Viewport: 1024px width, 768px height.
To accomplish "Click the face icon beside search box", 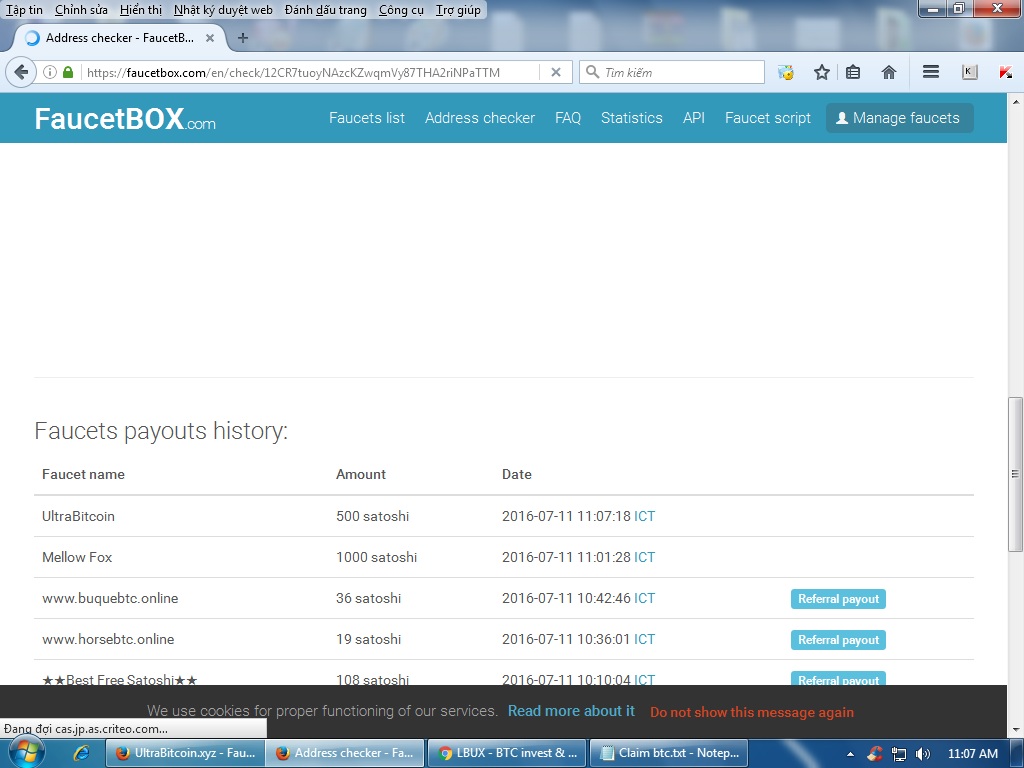I will pos(786,72).
